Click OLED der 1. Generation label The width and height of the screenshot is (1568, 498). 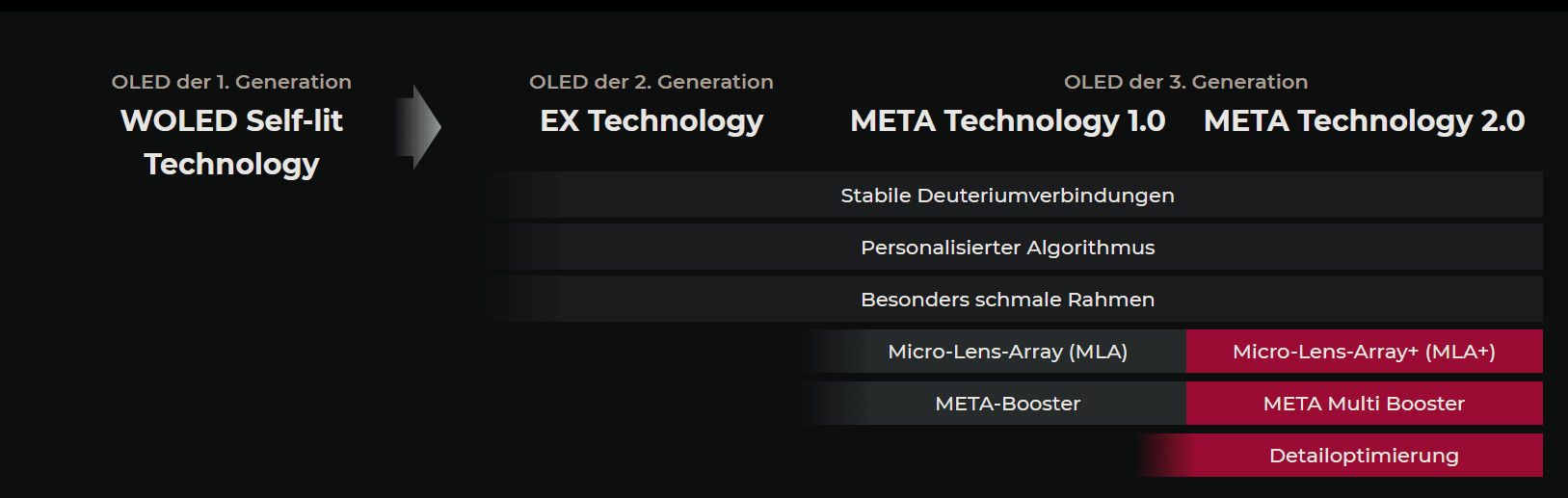pos(231,82)
